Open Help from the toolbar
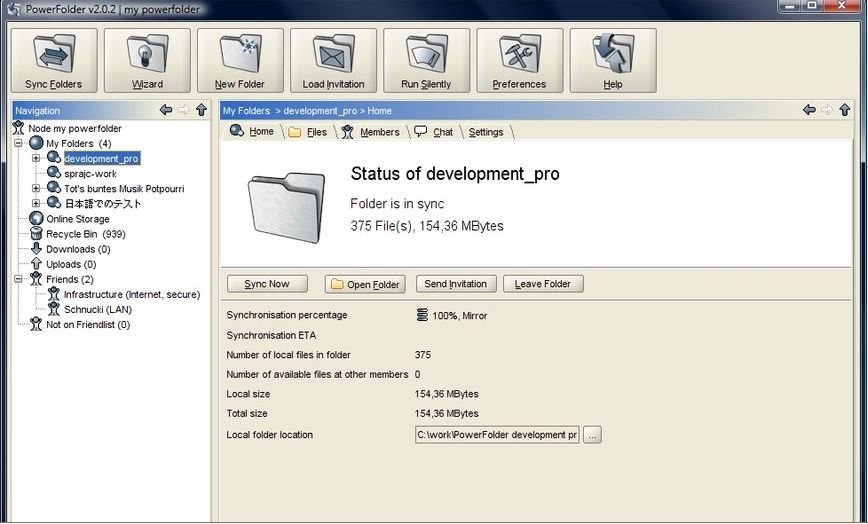This screenshot has width=868, height=524. (613, 61)
